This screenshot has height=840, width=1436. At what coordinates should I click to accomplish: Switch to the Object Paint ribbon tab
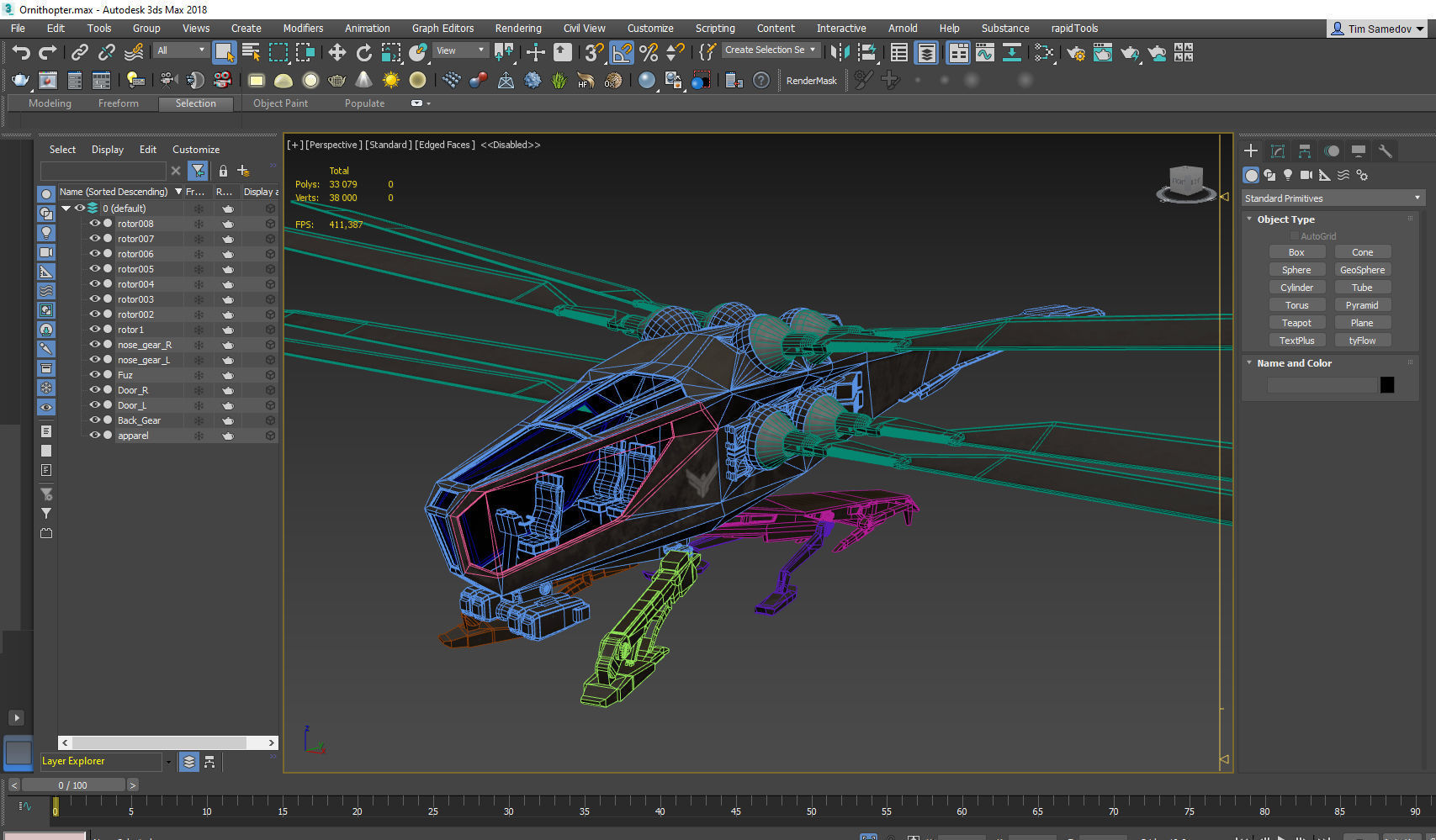pos(280,103)
